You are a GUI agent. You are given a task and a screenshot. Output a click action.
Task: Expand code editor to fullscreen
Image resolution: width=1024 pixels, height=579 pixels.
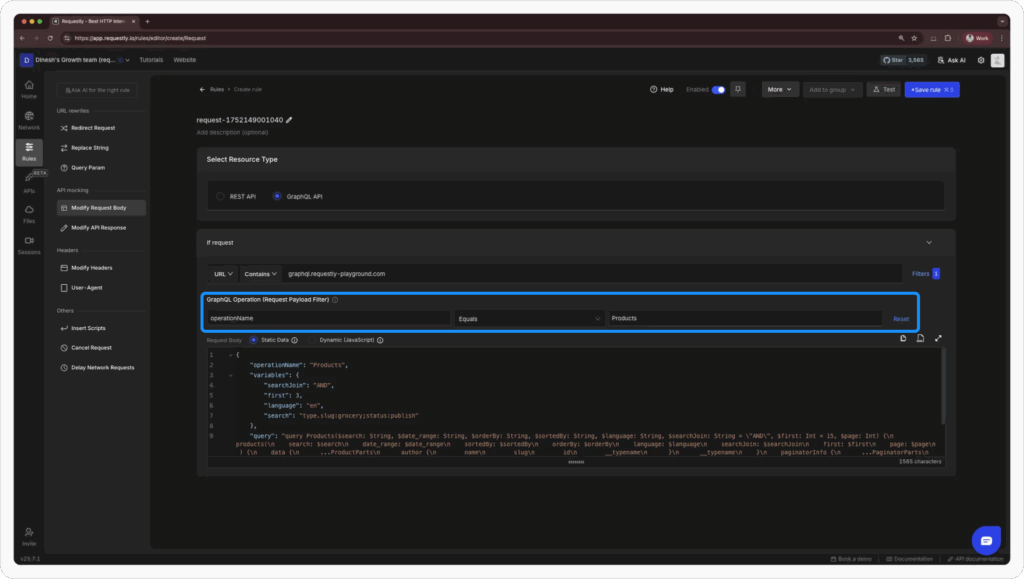pyautogui.click(x=938, y=338)
